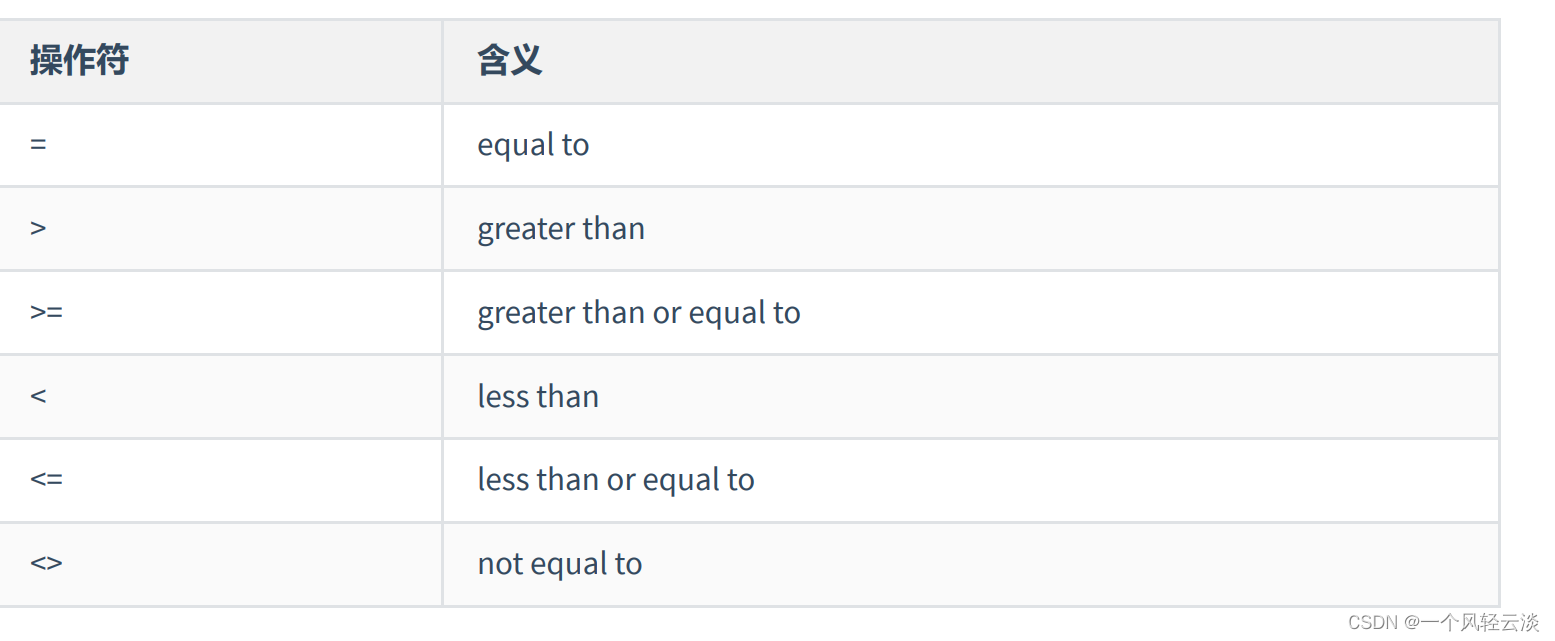Click 'greater than or equal to' text
This screenshot has height=641, width=1555.
(x=639, y=313)
